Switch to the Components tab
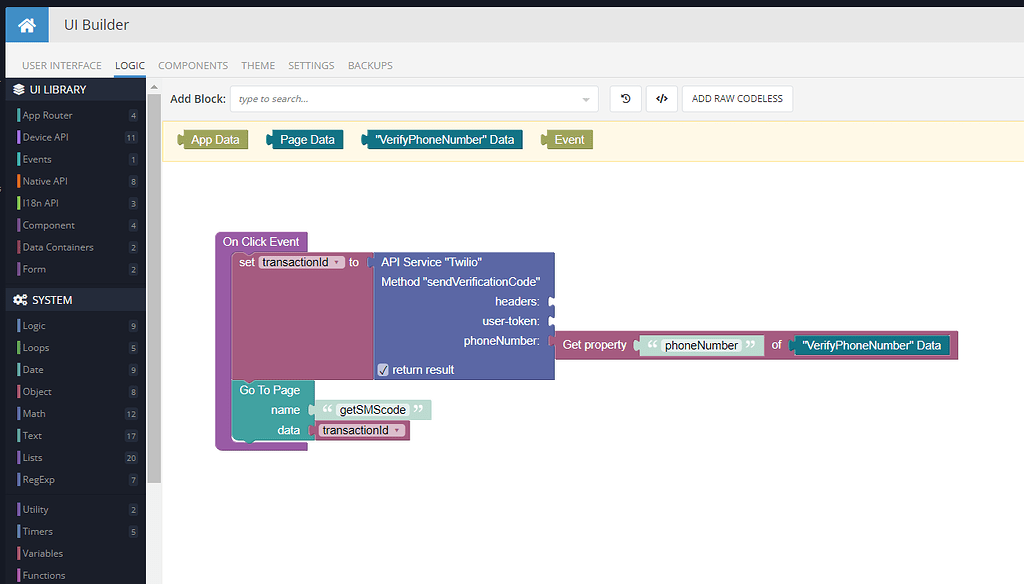The width and height of the screenshot is (1024, 584). pos(193,65)
